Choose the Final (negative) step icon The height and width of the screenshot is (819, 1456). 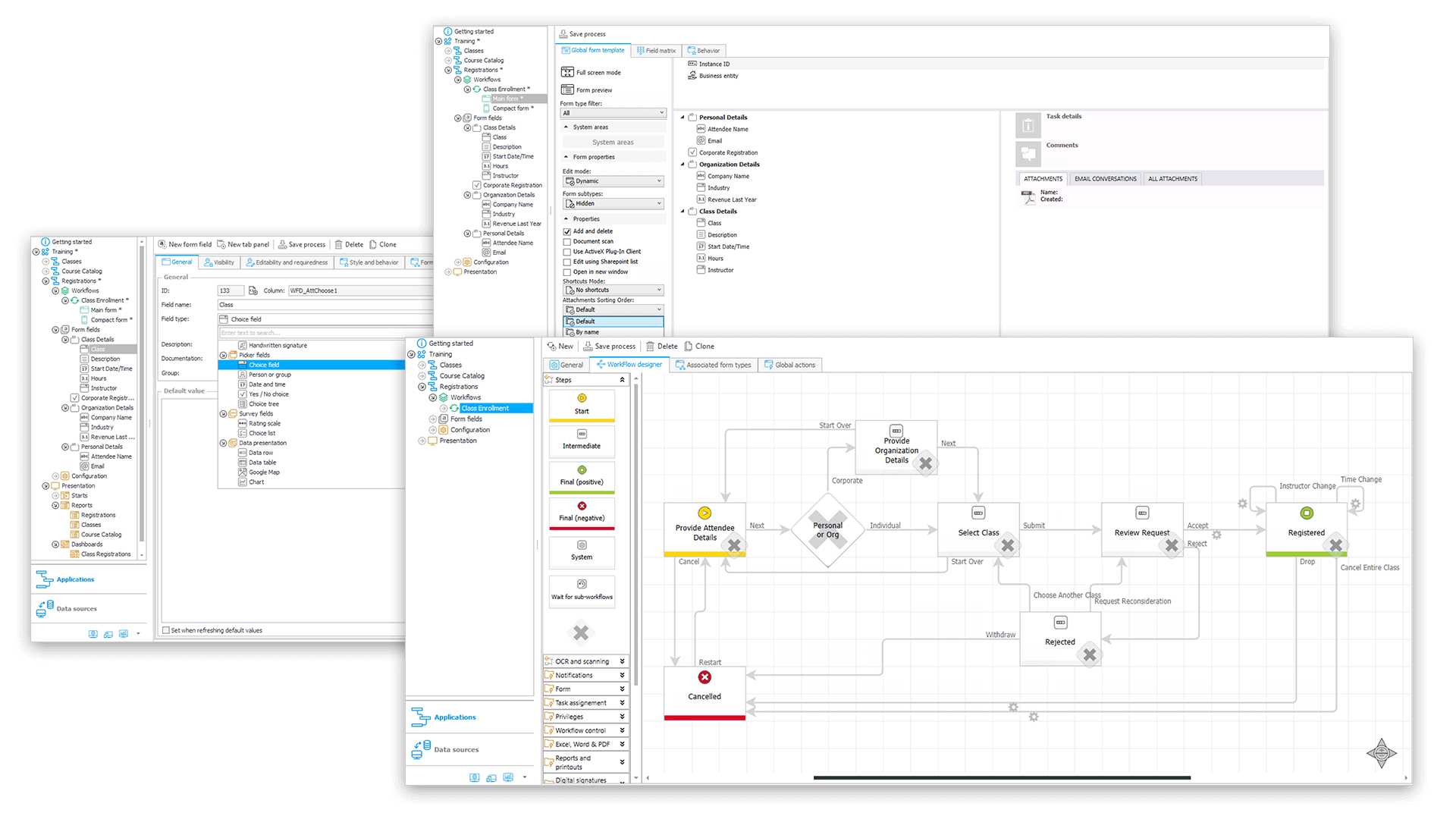click(582, 506)
